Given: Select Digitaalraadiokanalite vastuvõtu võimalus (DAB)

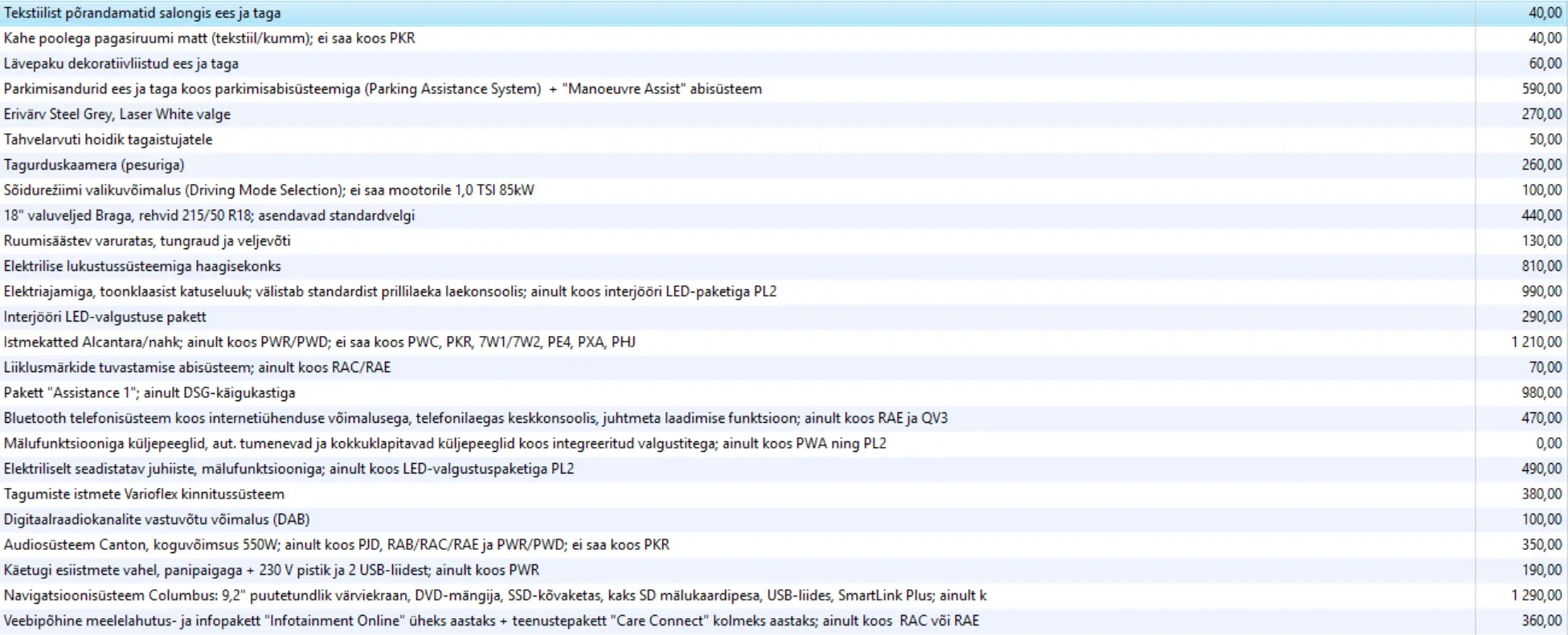Looking at the screenshot, I should 157,519.
